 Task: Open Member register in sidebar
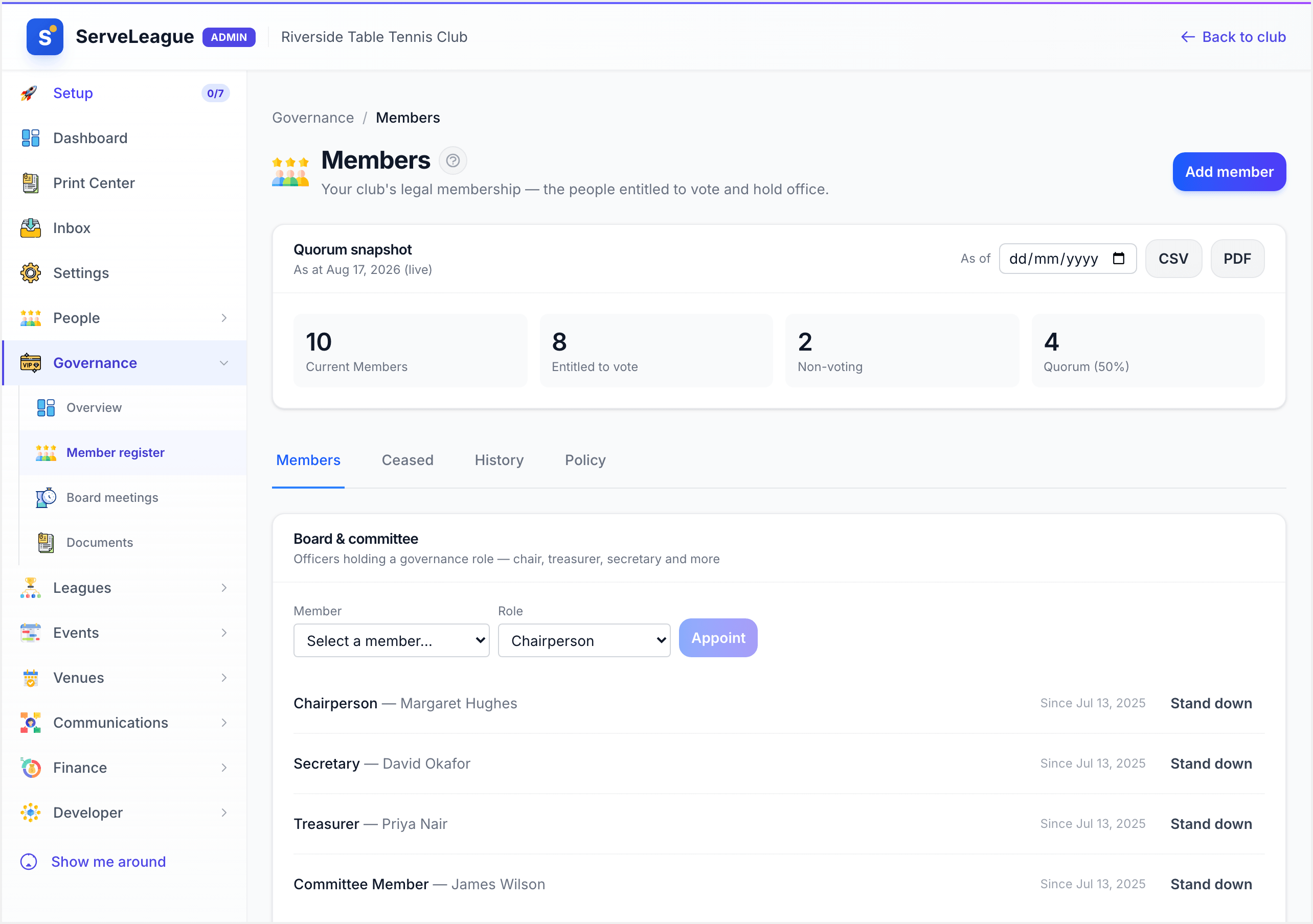point(132,453)
